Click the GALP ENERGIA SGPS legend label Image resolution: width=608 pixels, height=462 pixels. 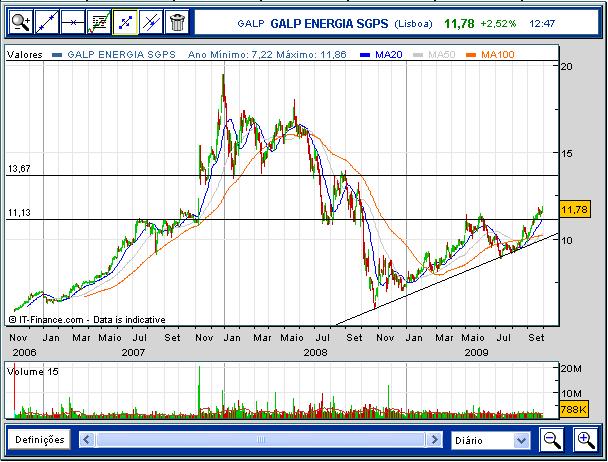pyautogui.click(x=121, y=55)
